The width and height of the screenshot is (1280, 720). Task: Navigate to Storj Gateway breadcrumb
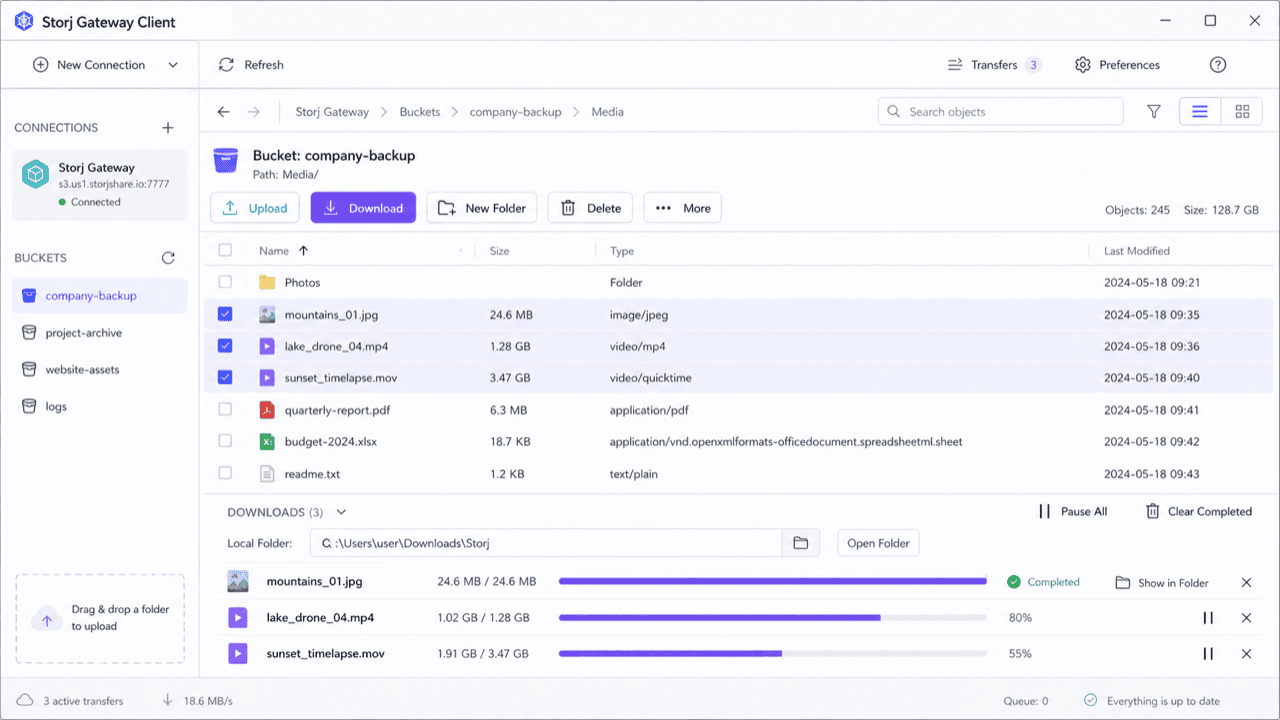tap(332, 112)
